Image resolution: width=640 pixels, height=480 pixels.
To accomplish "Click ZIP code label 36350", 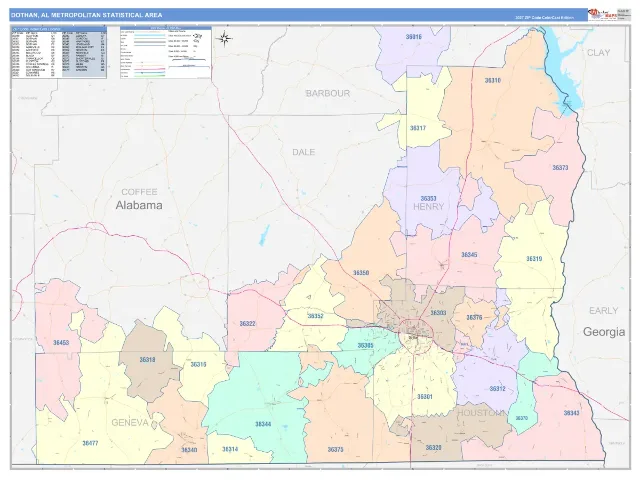I will [x=361, y=273].
